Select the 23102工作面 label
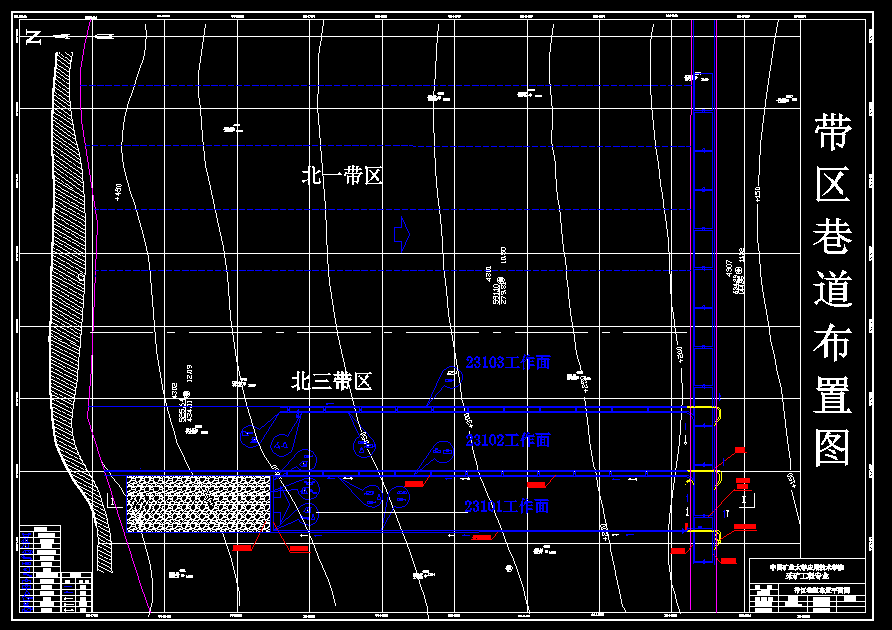This screenshot has width=892, height=630. coord(508,440)
